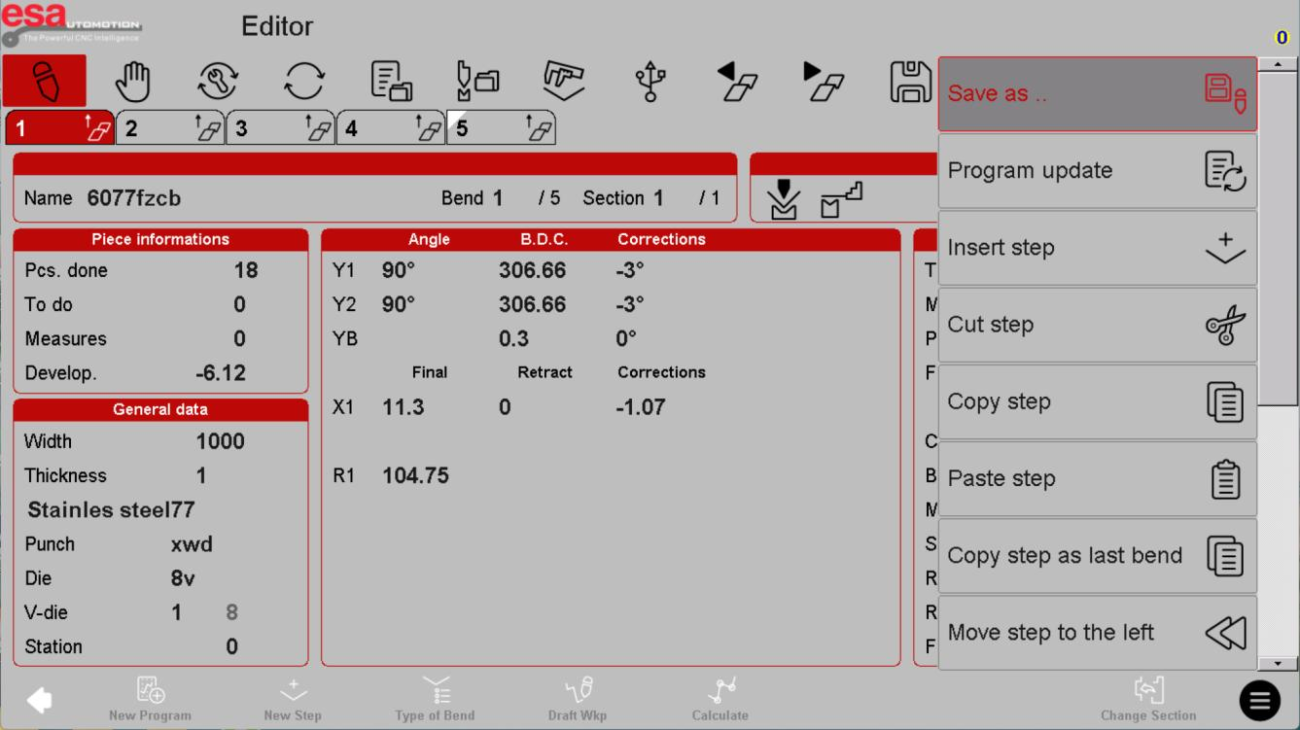The image size is (1300, 730).
Task: Select bend step tab 5
Action: [x=500, y=129]
